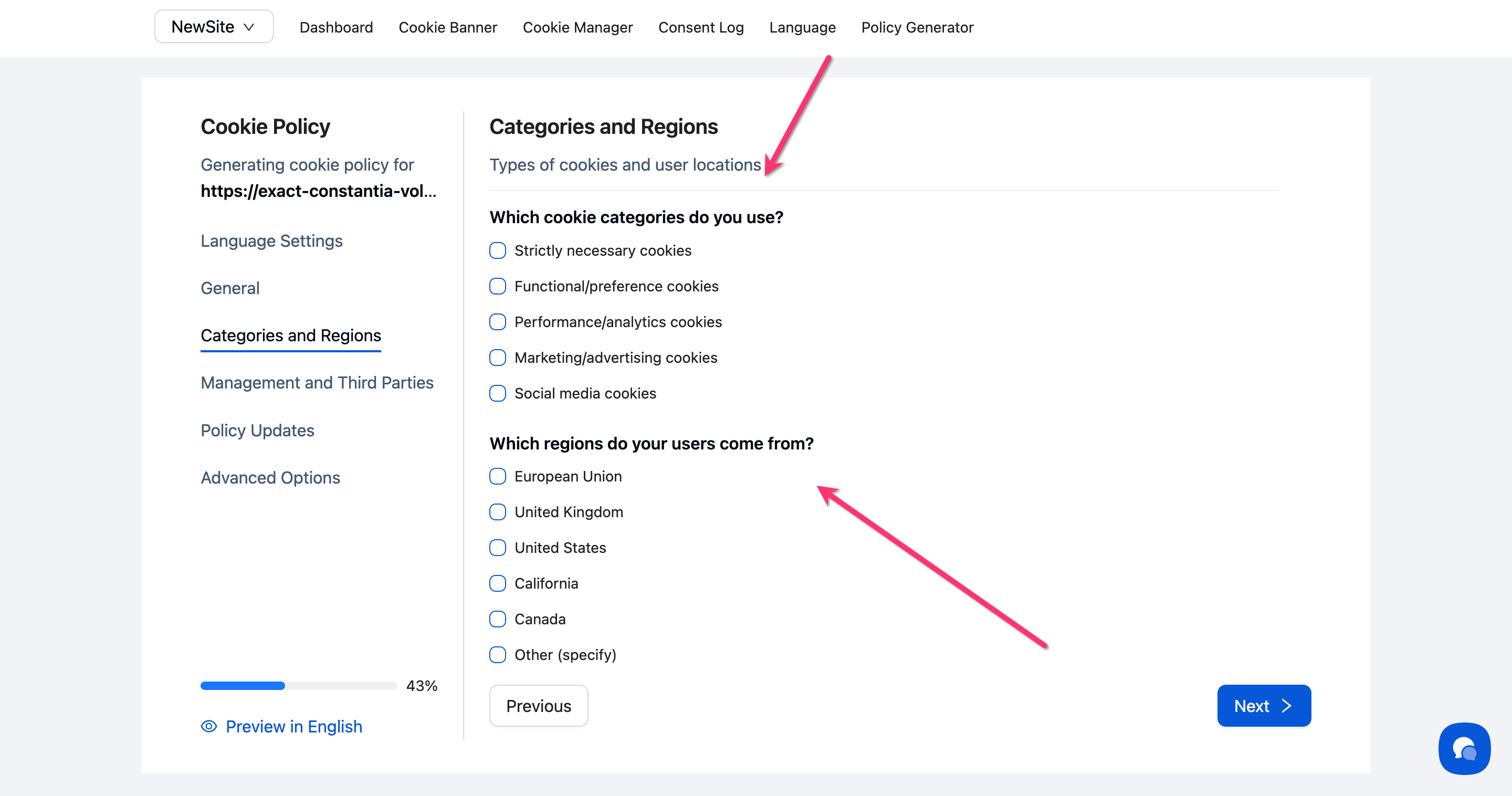The width and height of the screenshot is (1512, 796).
Task: Open Consent Log page
Action: [x=701, y=28]
